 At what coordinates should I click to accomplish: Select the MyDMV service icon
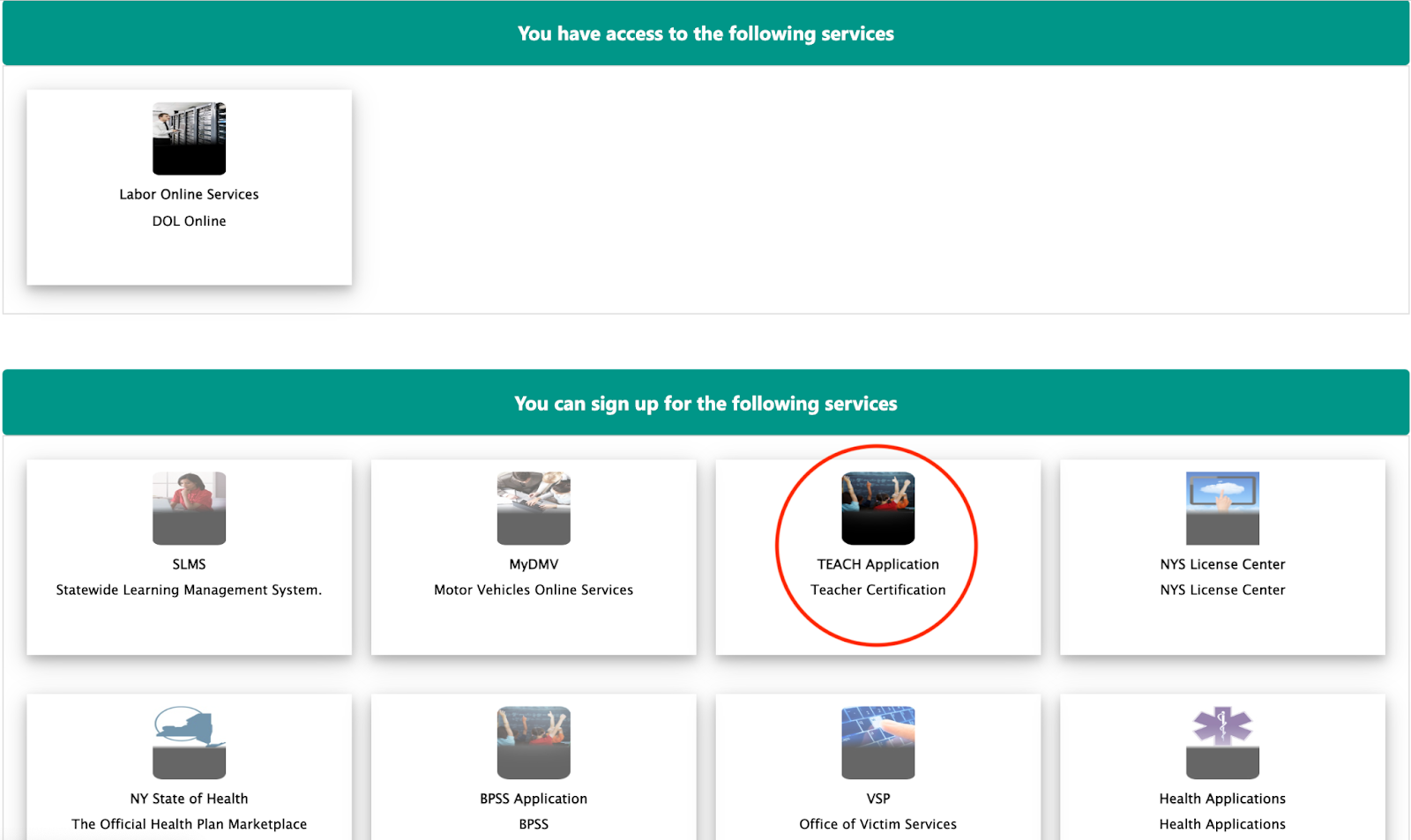534,509
